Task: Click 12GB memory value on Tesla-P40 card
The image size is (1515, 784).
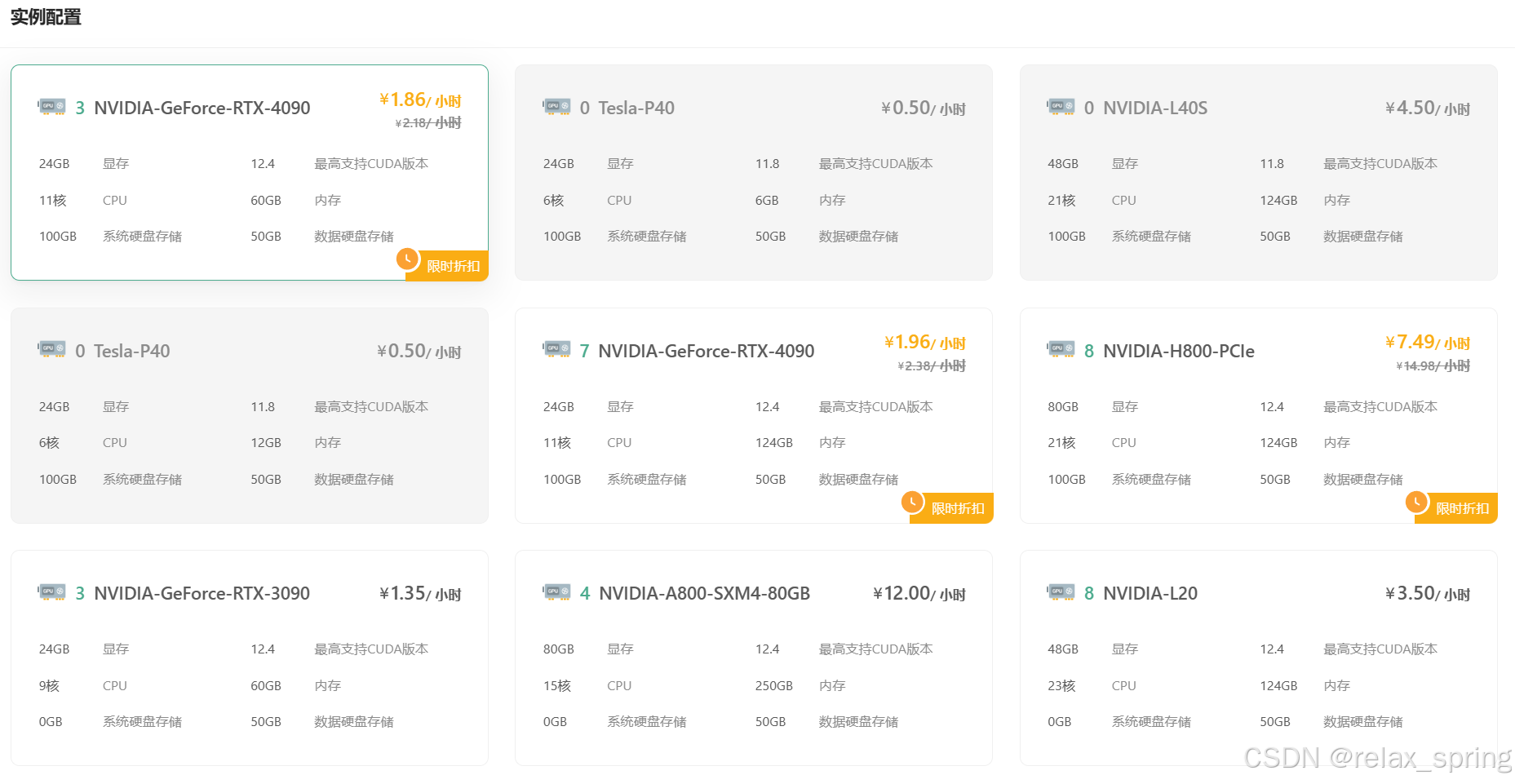Action: [266, 442]
